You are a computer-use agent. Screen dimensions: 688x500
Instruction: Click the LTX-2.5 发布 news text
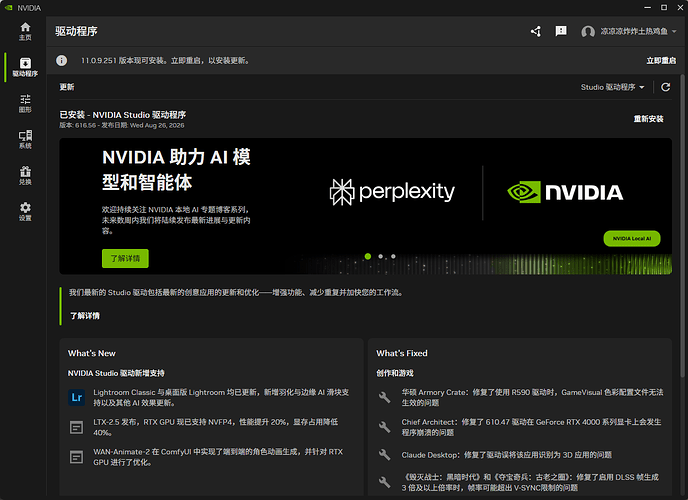click(216, 427)
